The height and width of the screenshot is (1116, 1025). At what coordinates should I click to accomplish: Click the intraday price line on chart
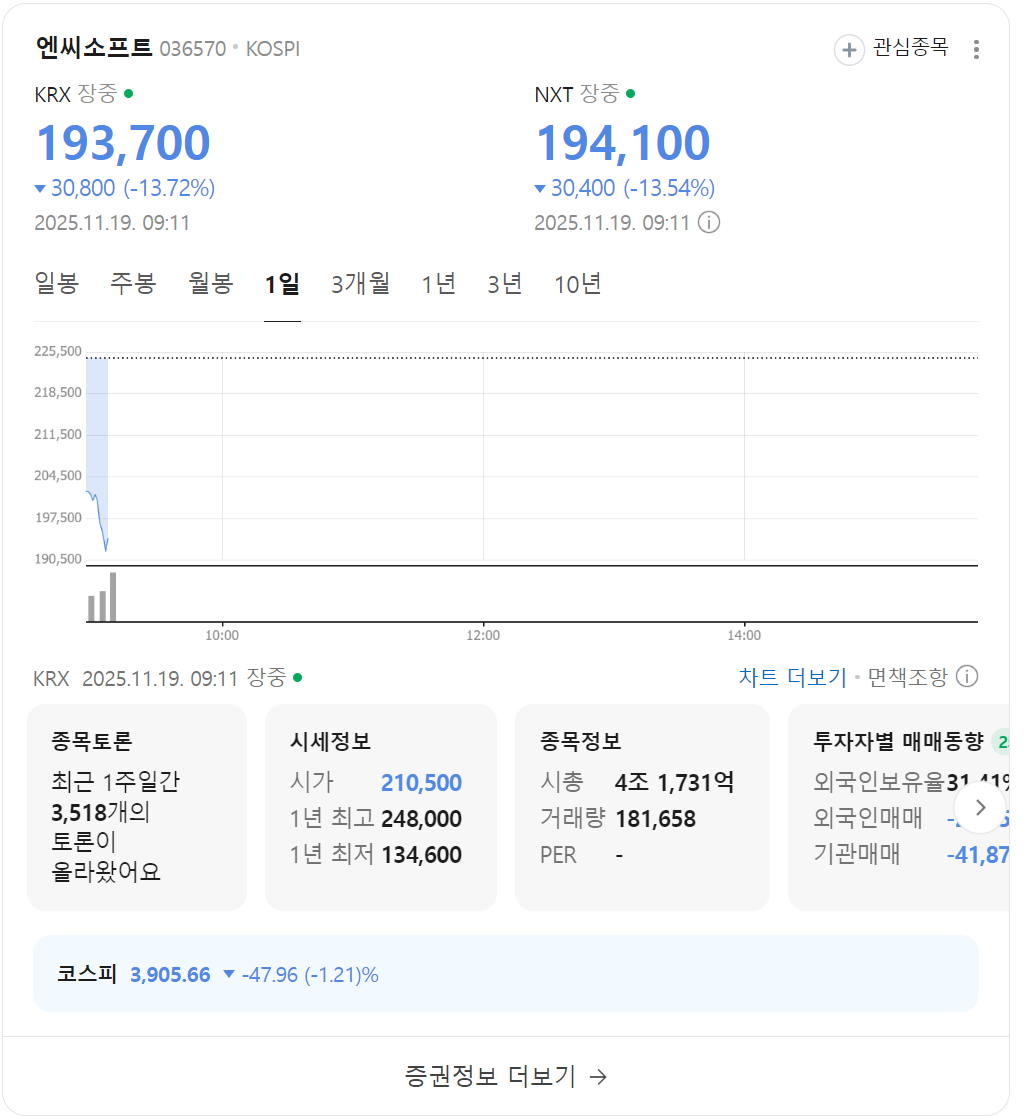coord(99,515)
